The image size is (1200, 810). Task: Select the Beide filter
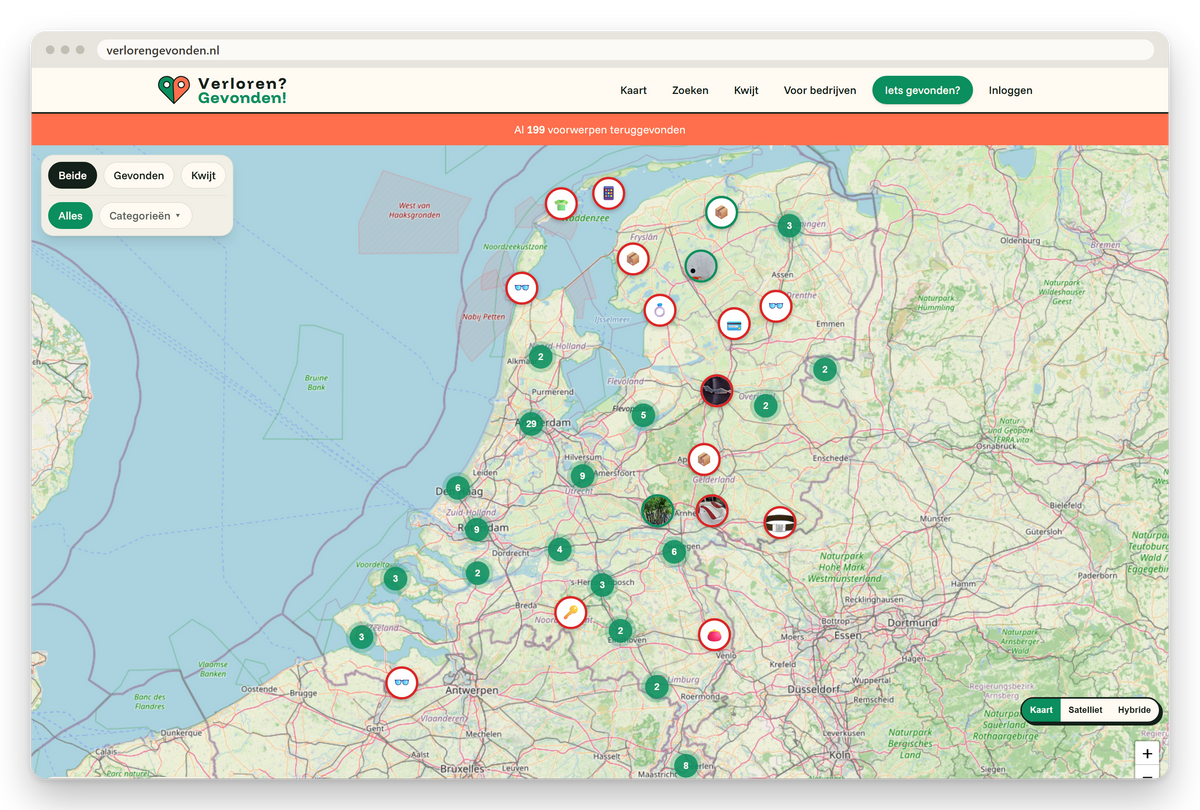pyautogui.click(x=73, y=175)
